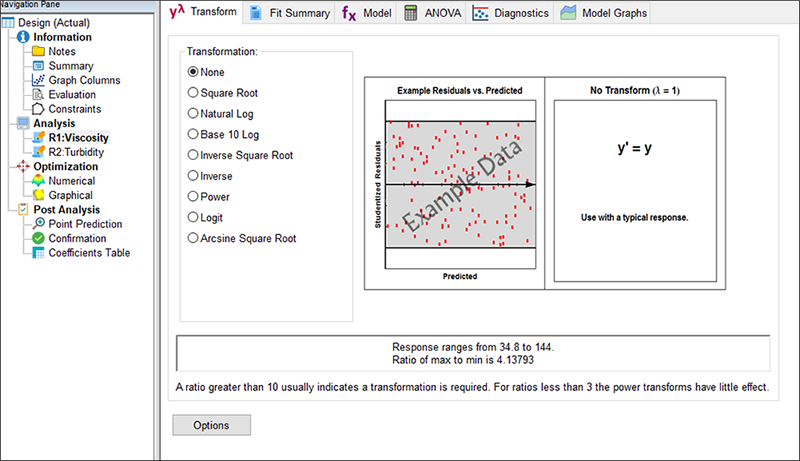Click the Point Prediction icon

[38, 224]
